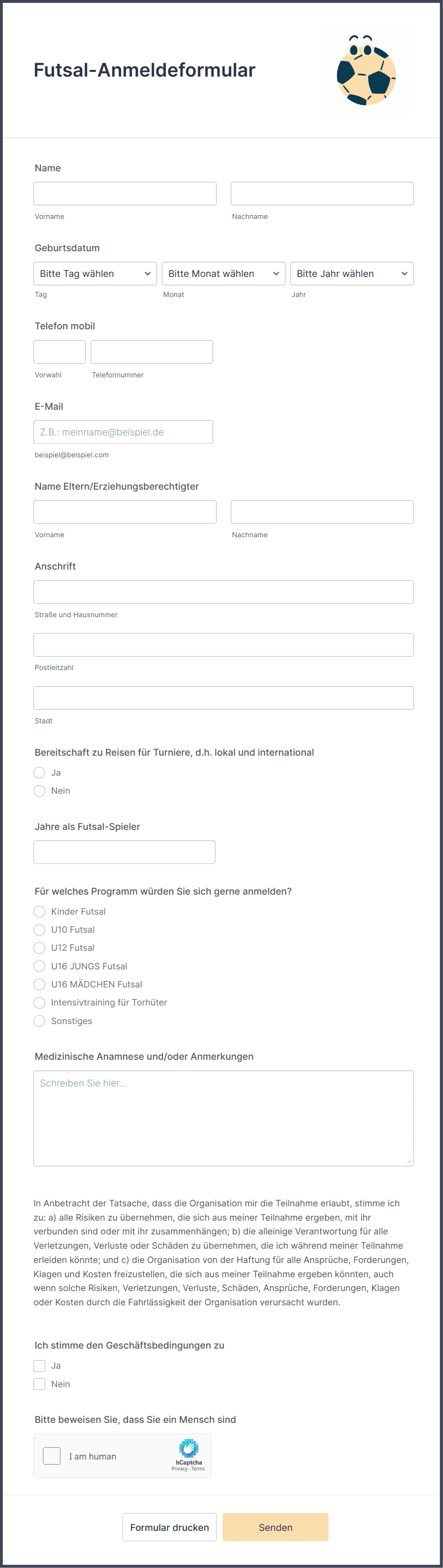Open the 'Bitte Tag wählen' dropdown

tap(95, 274)
